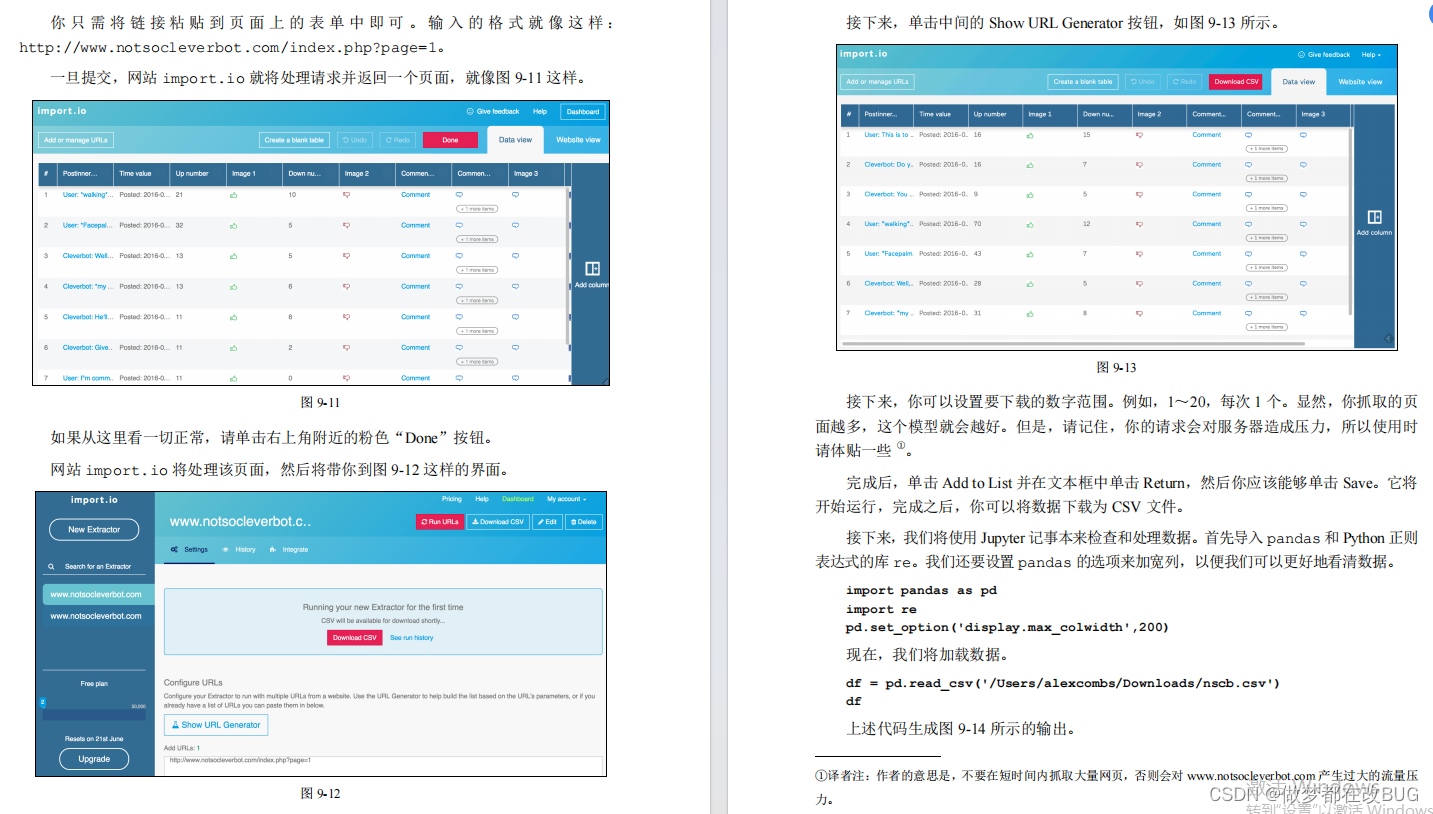Click Create a blank table in figure 9-13
The image size is (1433, 814).
(x=1083, y=82)
